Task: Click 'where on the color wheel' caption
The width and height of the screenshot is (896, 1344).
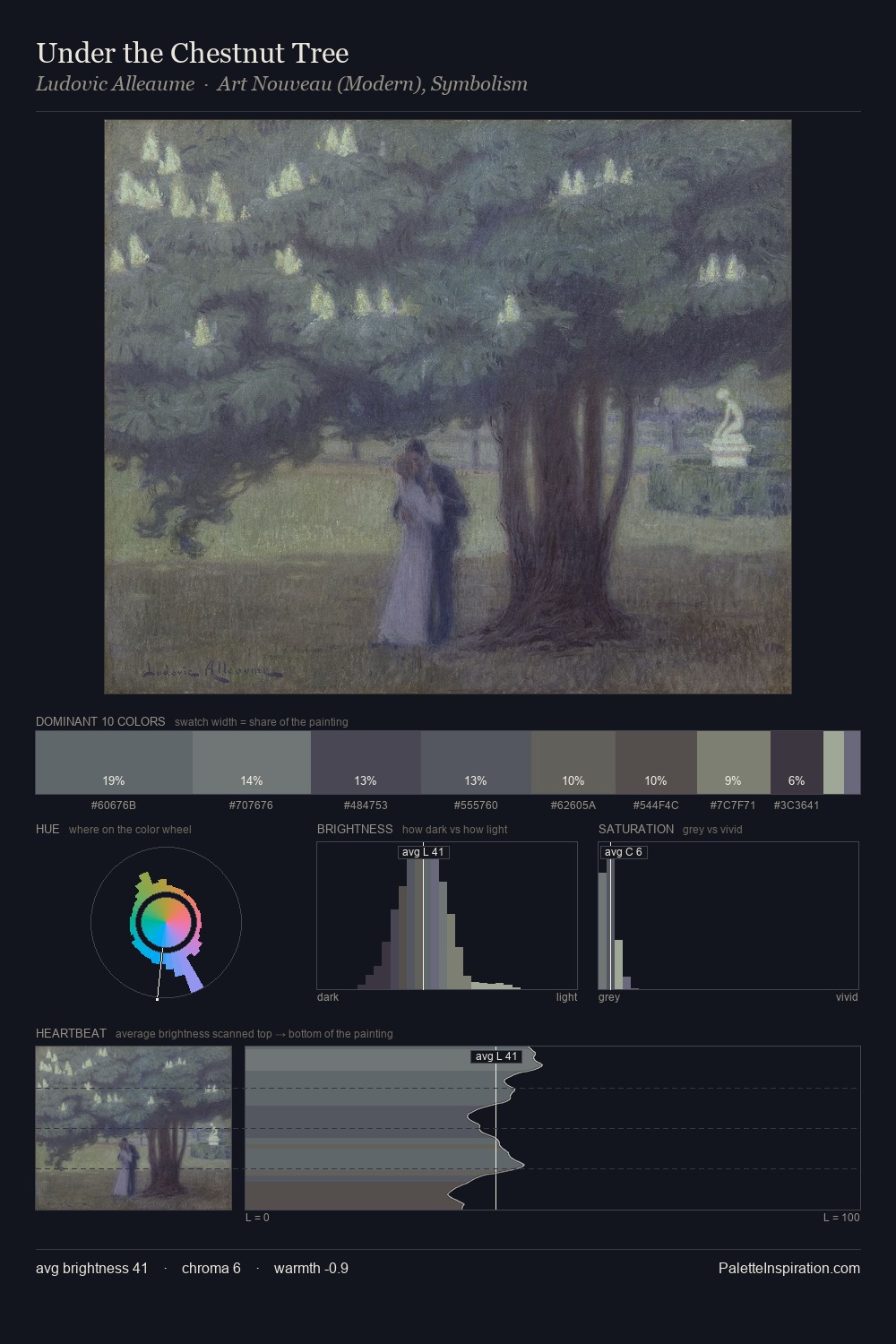Action: point(130,830)
